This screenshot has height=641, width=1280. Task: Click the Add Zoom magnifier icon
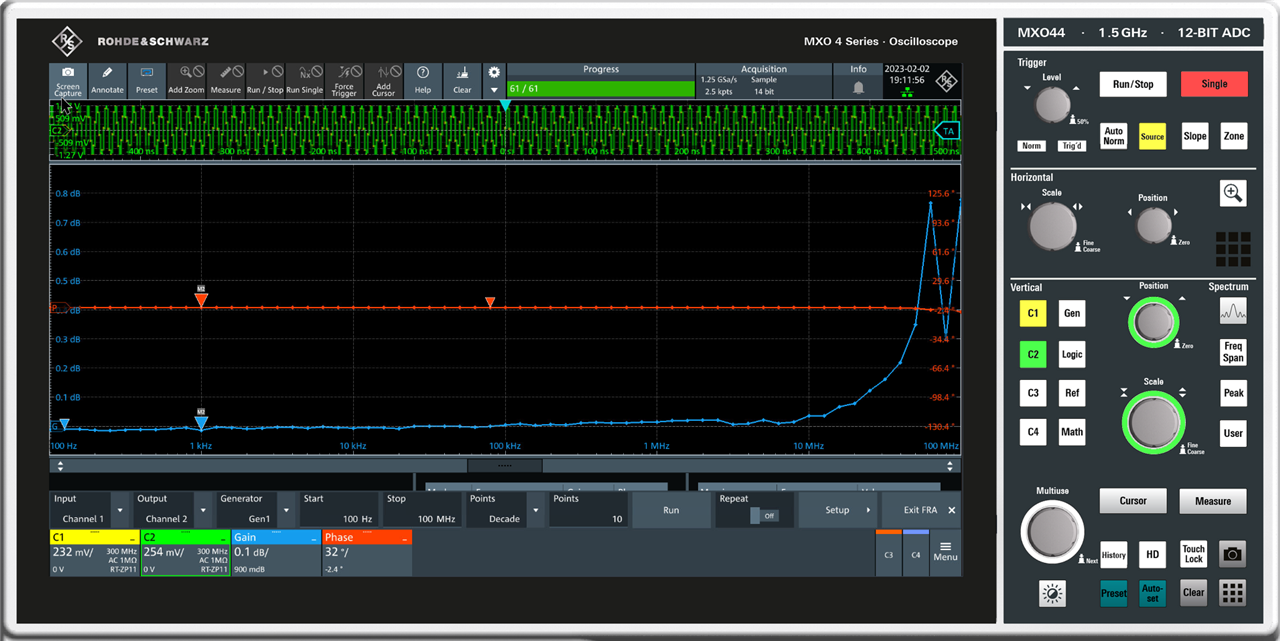186,80
